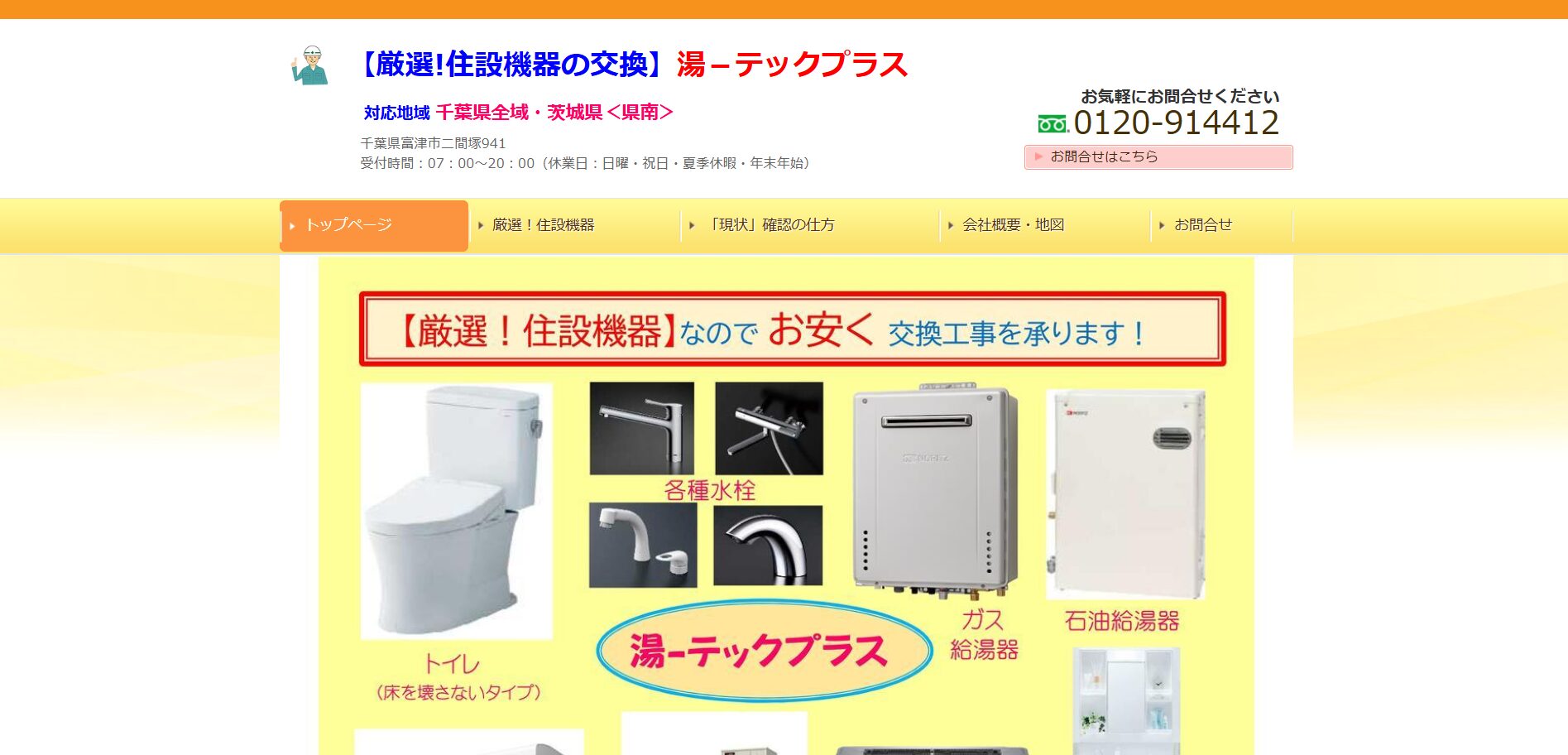Click the kitchen faucet photo top-left
The image size is (1568, 755).
pos(641,428)
